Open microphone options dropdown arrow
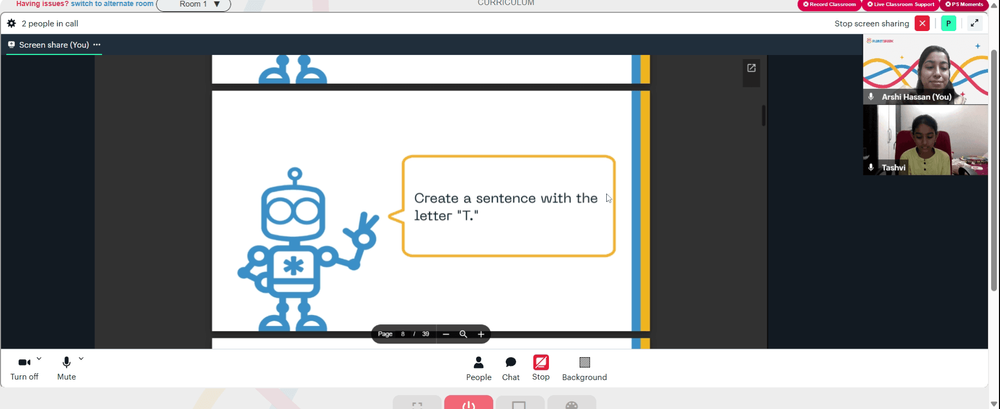This screenshot has width=1000, height=409. click(x=81, y=359)
